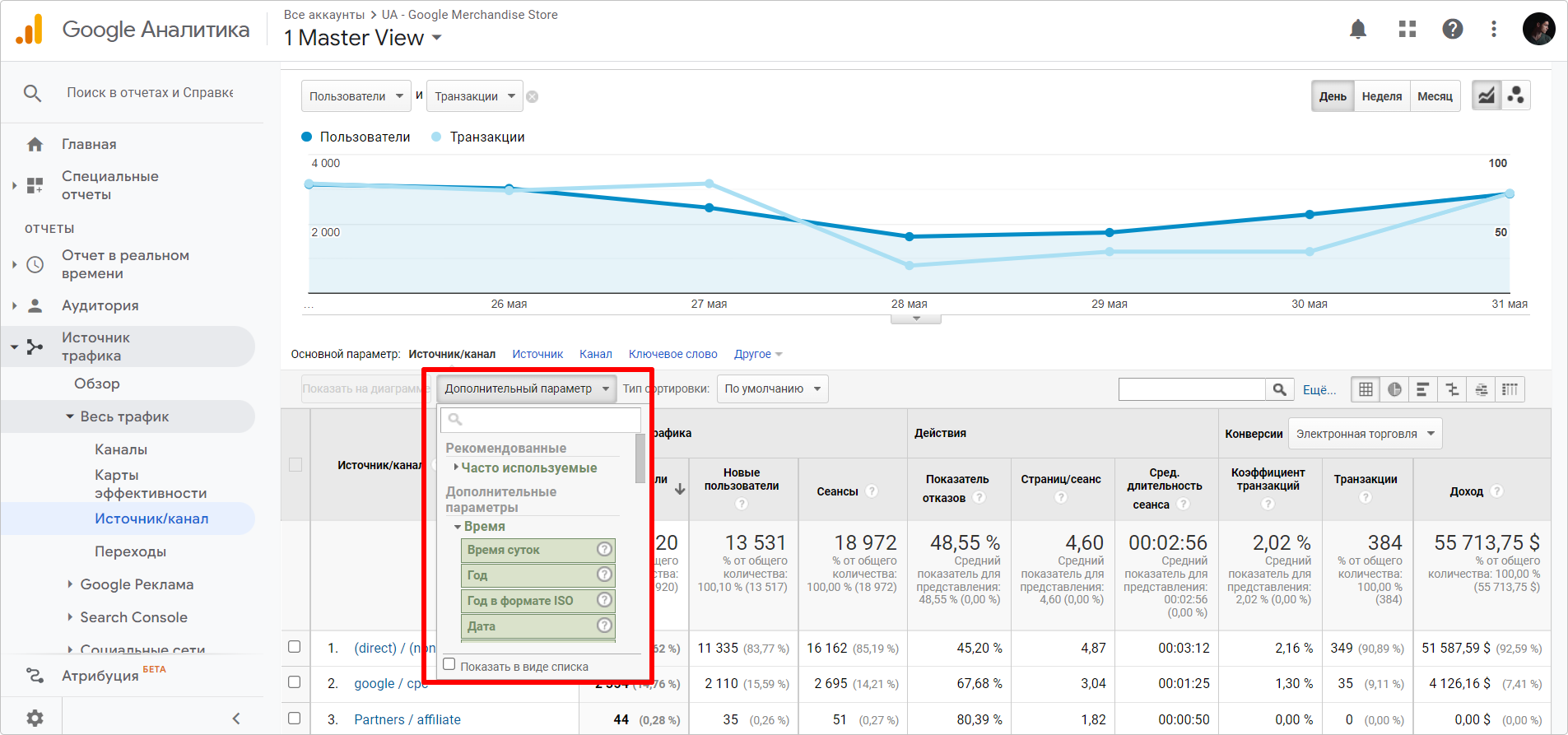Open the help question mark icon
The image size is (1568, 735).
(x=1453, y=30)
